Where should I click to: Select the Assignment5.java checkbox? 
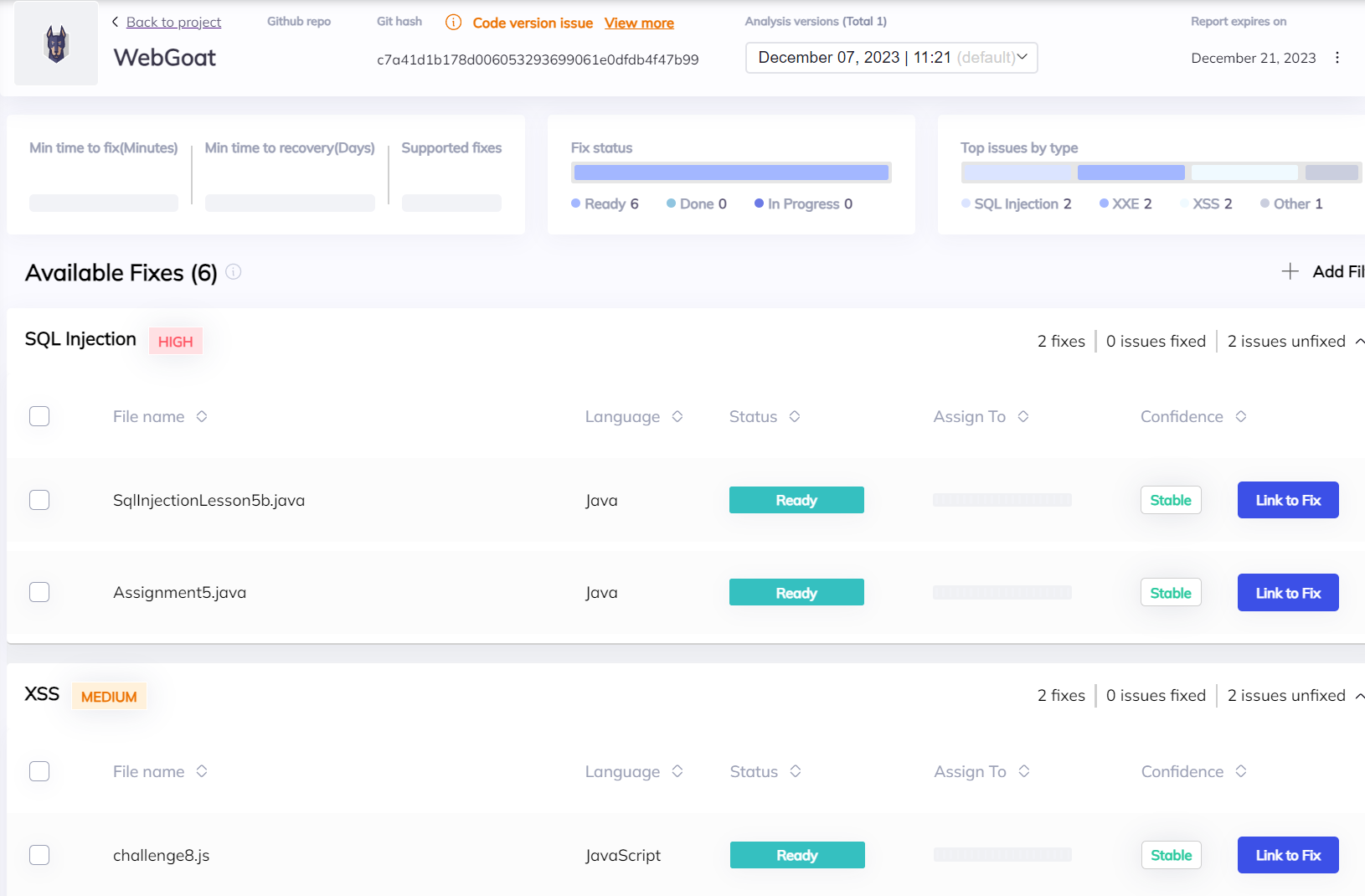point(39,592)
